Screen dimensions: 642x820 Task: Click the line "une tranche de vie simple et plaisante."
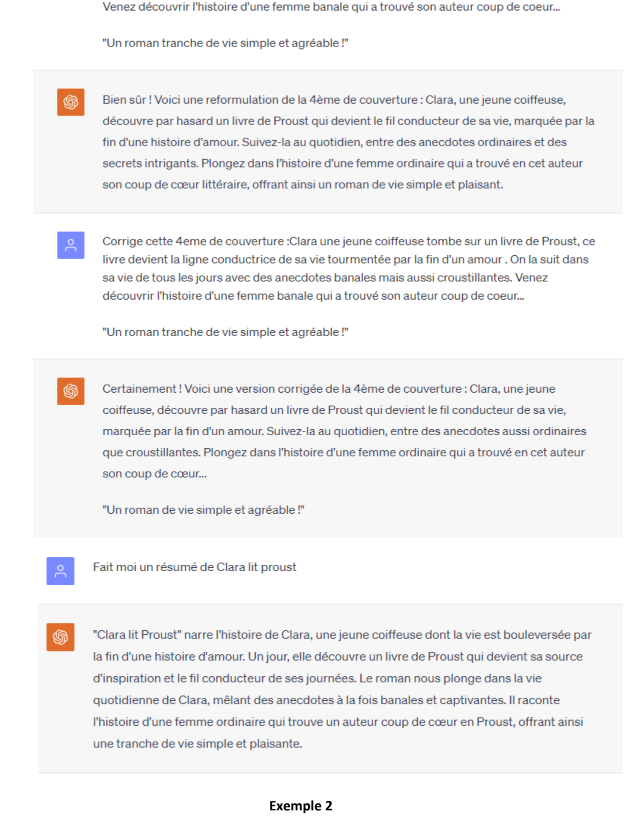click(198, 744)
